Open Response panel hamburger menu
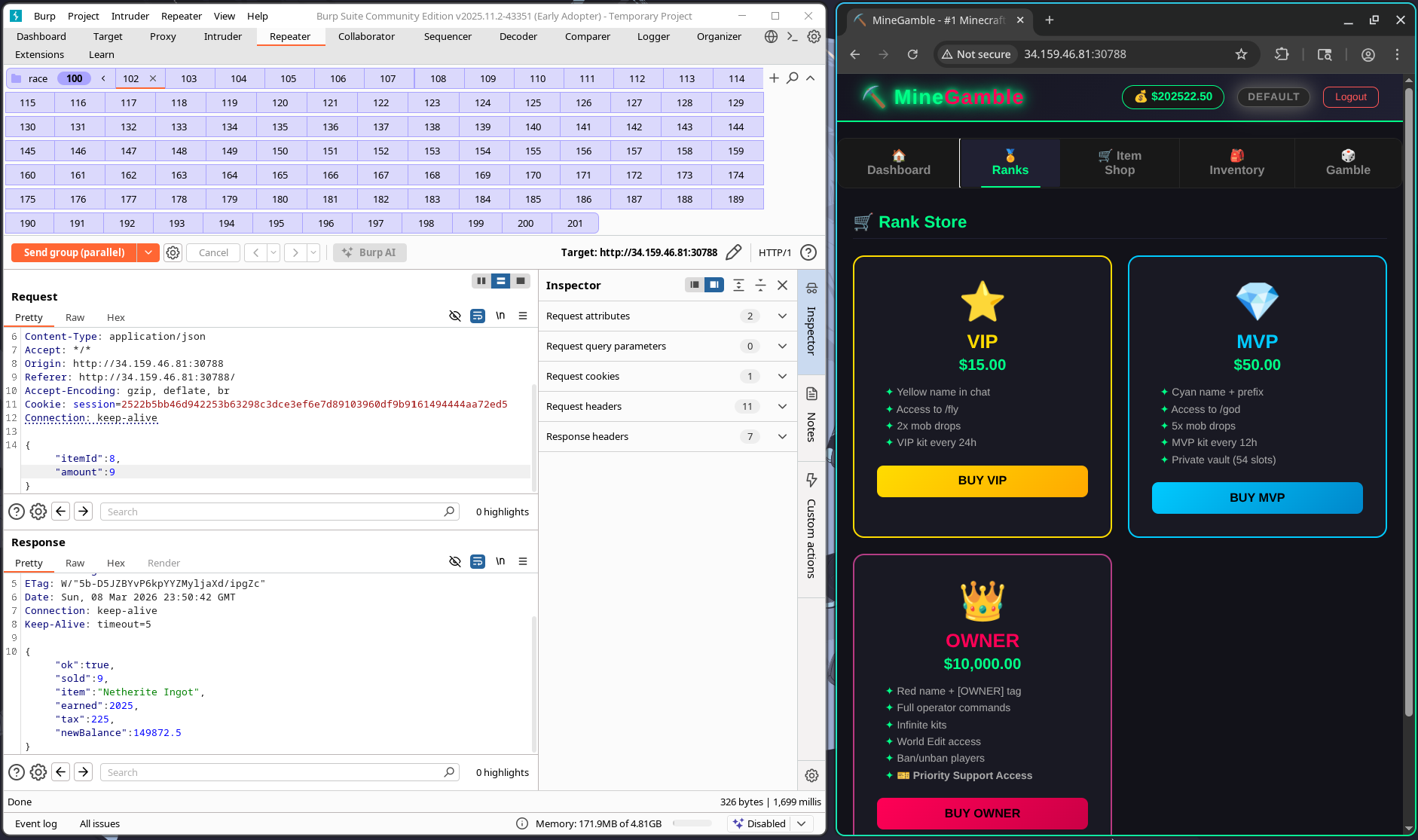The height and width of the screenshot is (840, 1418). point(523,561)
